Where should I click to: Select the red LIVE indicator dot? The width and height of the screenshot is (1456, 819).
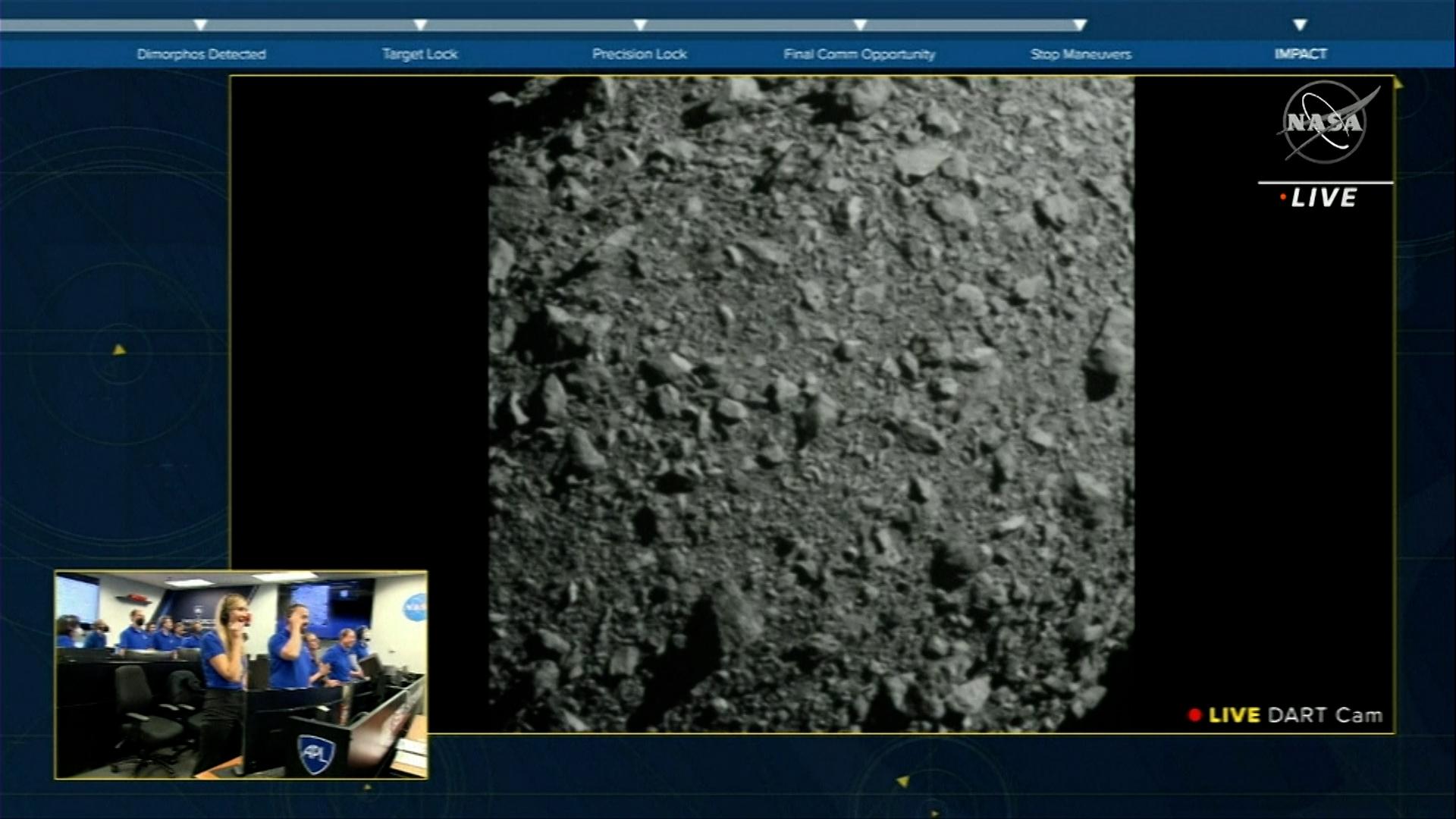tap(1282, 196)
